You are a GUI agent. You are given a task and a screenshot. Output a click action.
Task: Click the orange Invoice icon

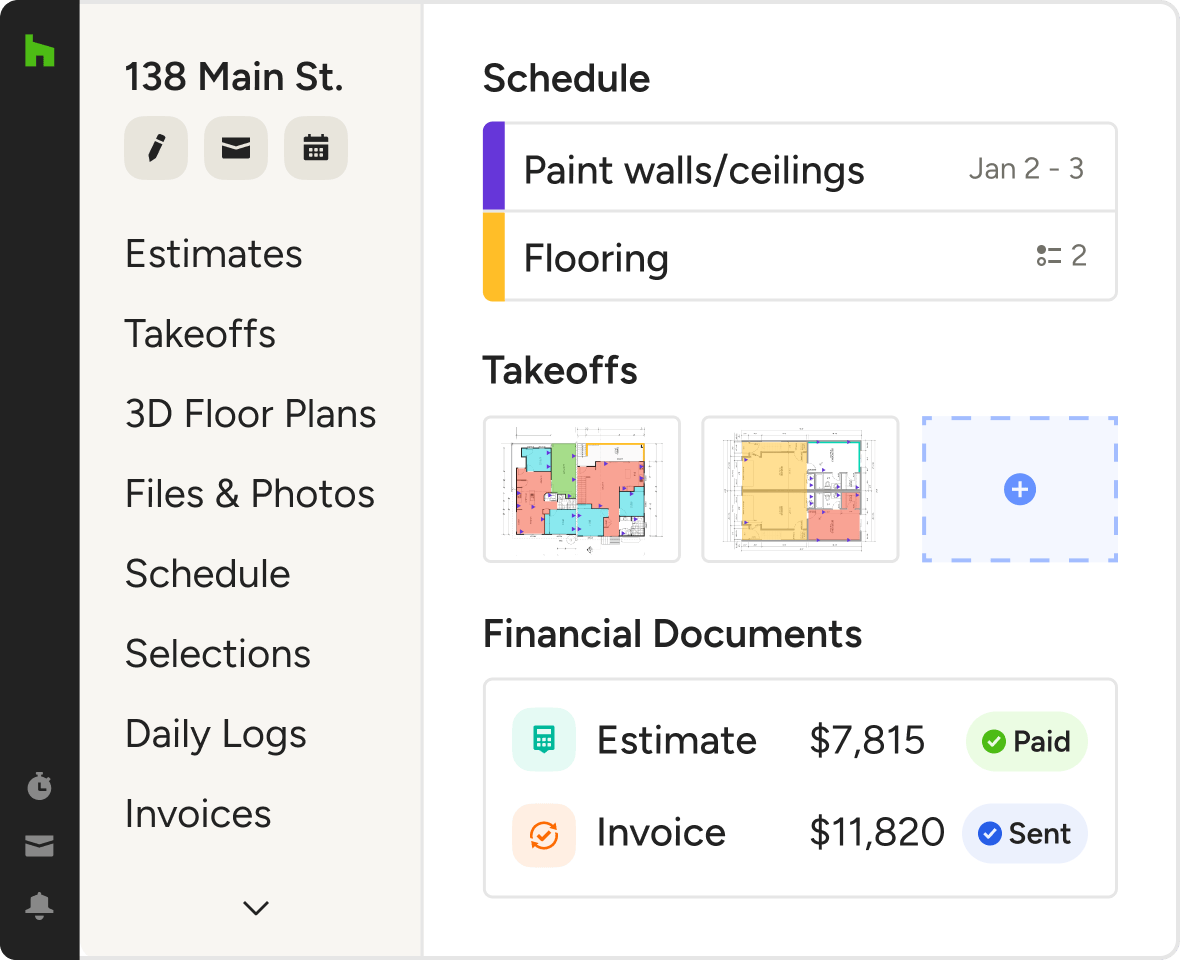tap(543, 834)
